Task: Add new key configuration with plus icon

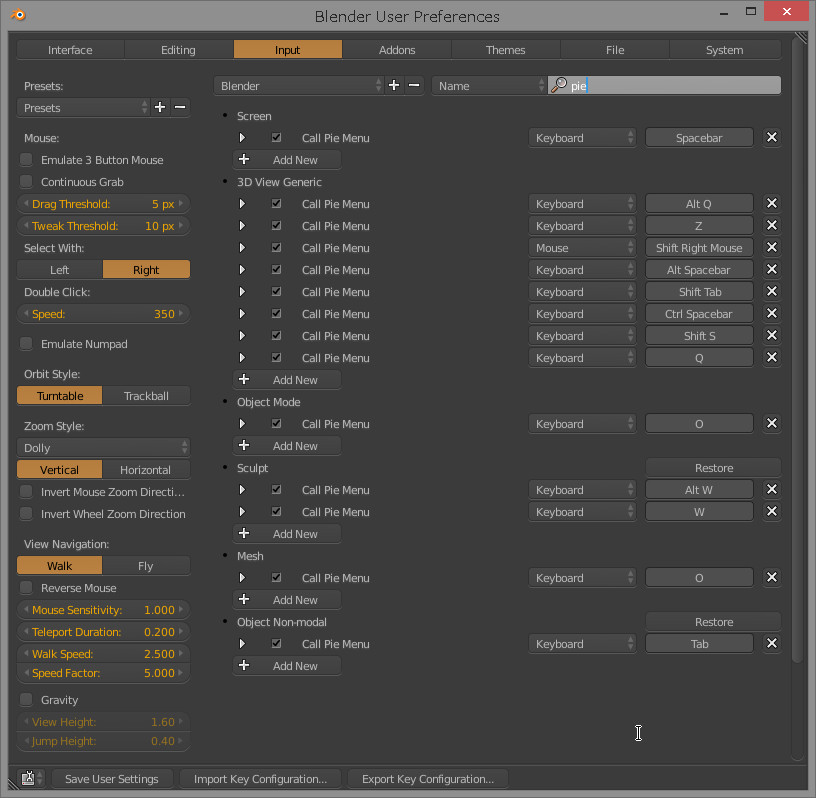Action: coord(394,85)
